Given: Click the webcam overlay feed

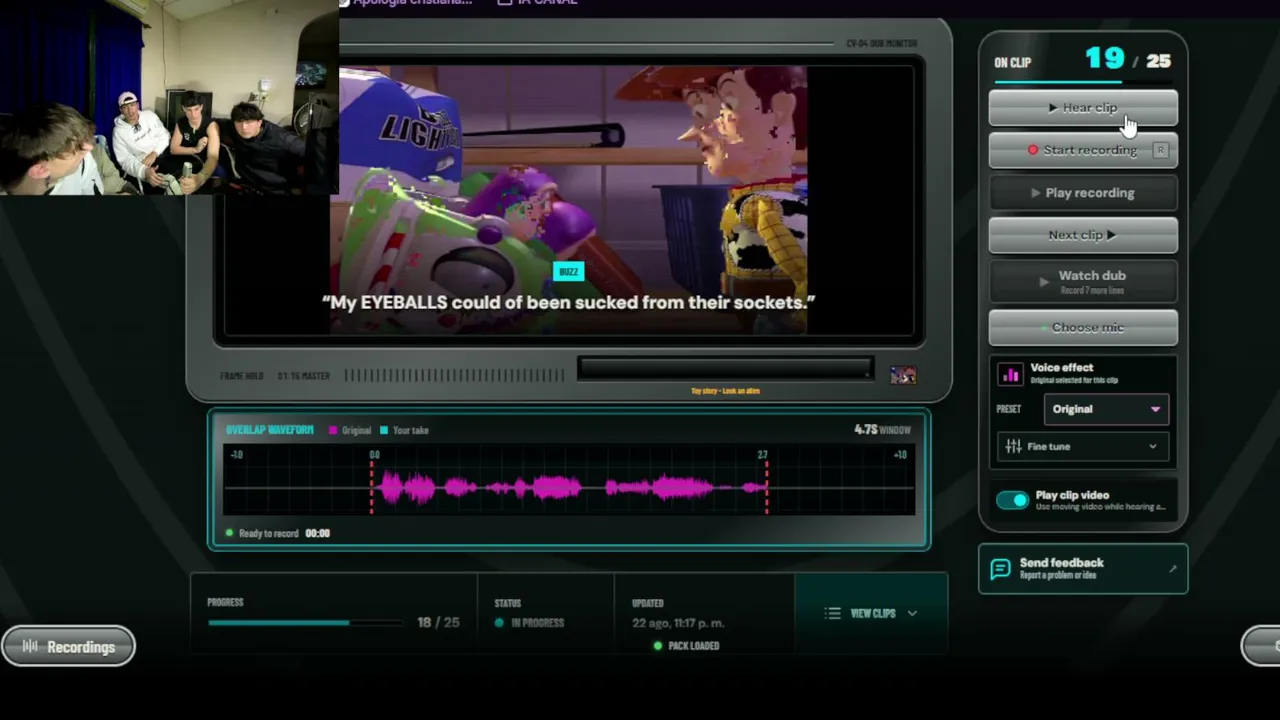Looking at the screenshot, I should coord(169,97).
